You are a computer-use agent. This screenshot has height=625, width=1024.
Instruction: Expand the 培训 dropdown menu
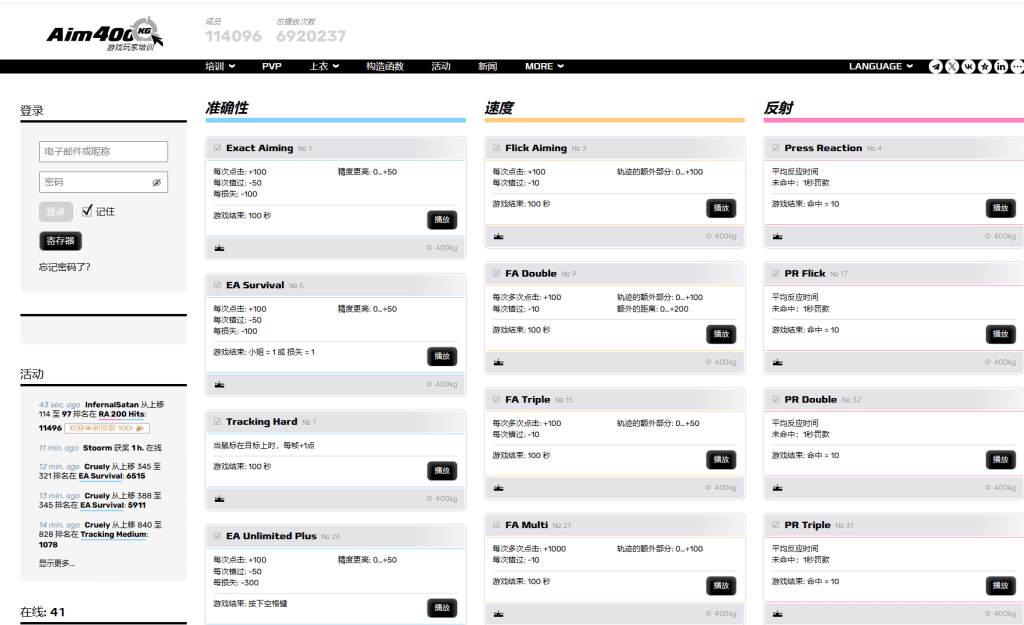click(x=220, y=66)
